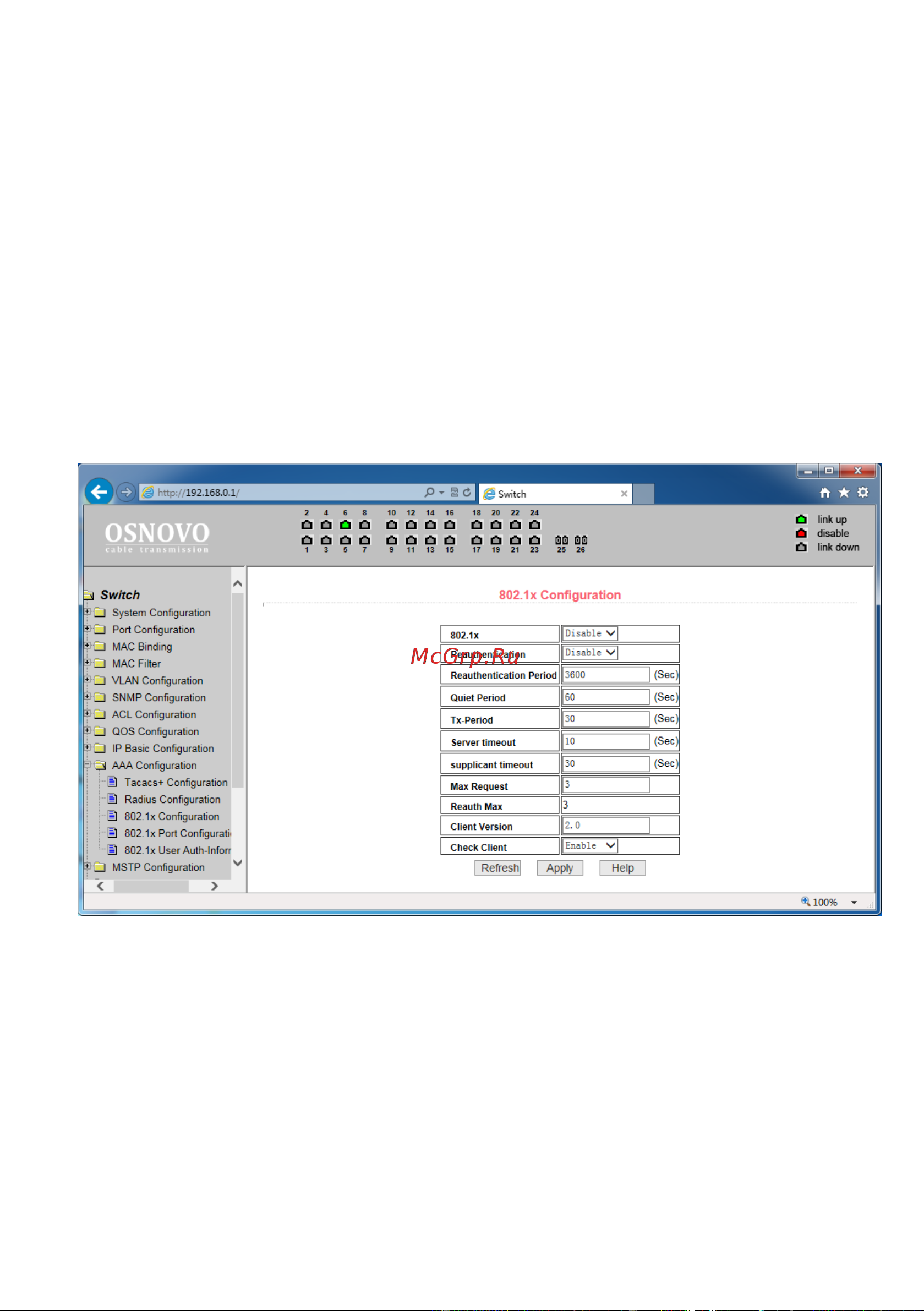
Task: Click the Client Version input field
Action: tap(606, 826)
